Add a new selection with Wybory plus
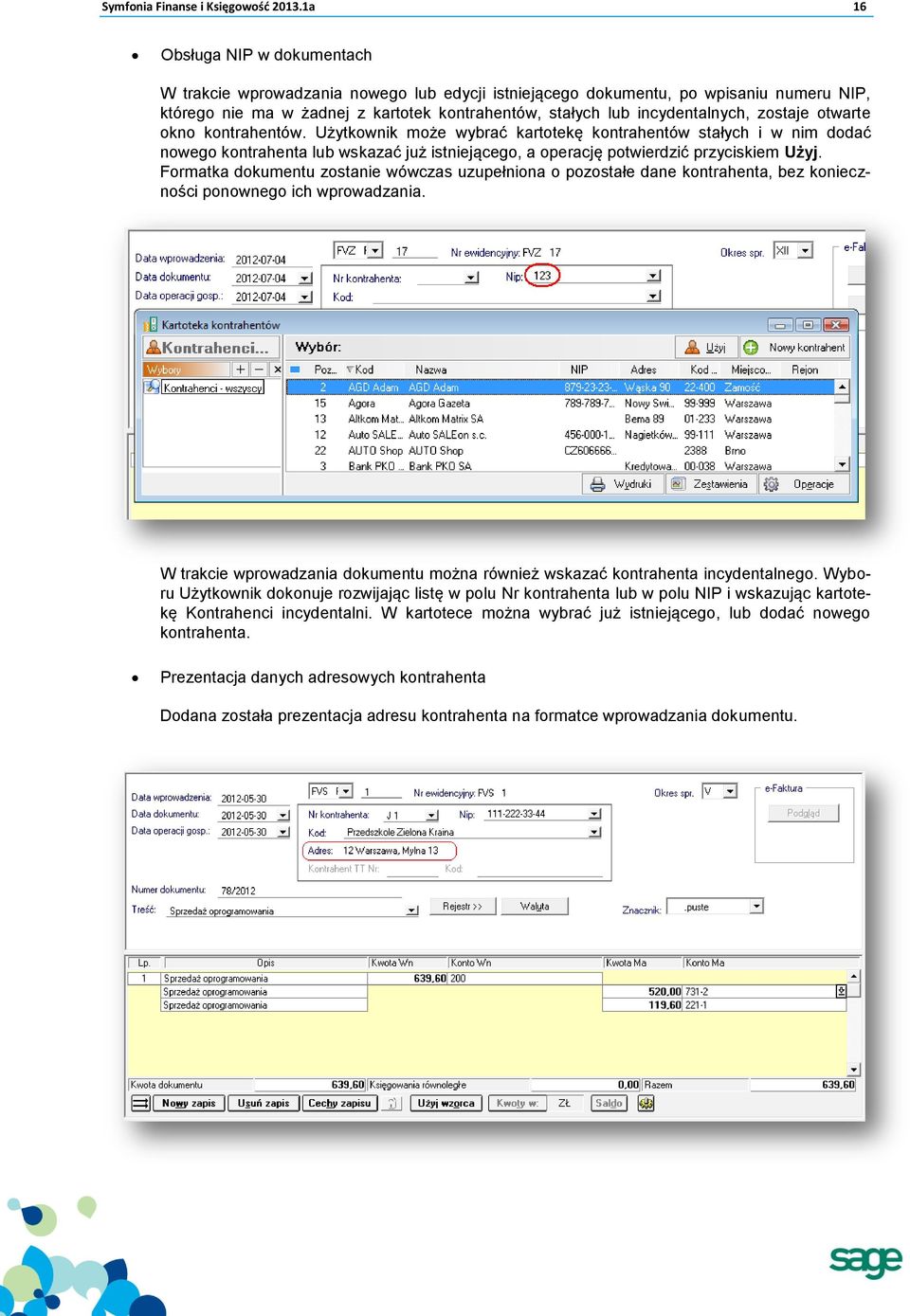Image resolution: width=910 pixels, height=1316 pixels. tap(241, 370)
